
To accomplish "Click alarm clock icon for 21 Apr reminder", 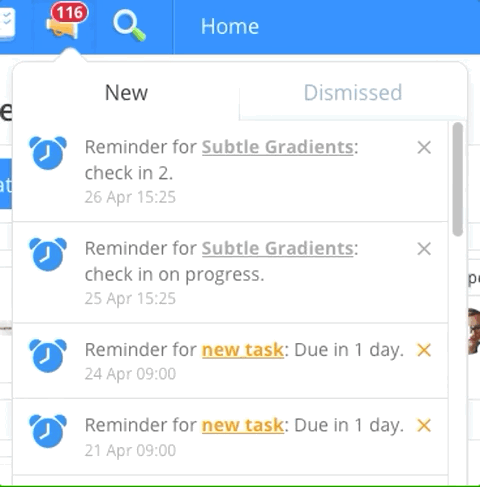I will click(48, 431).
